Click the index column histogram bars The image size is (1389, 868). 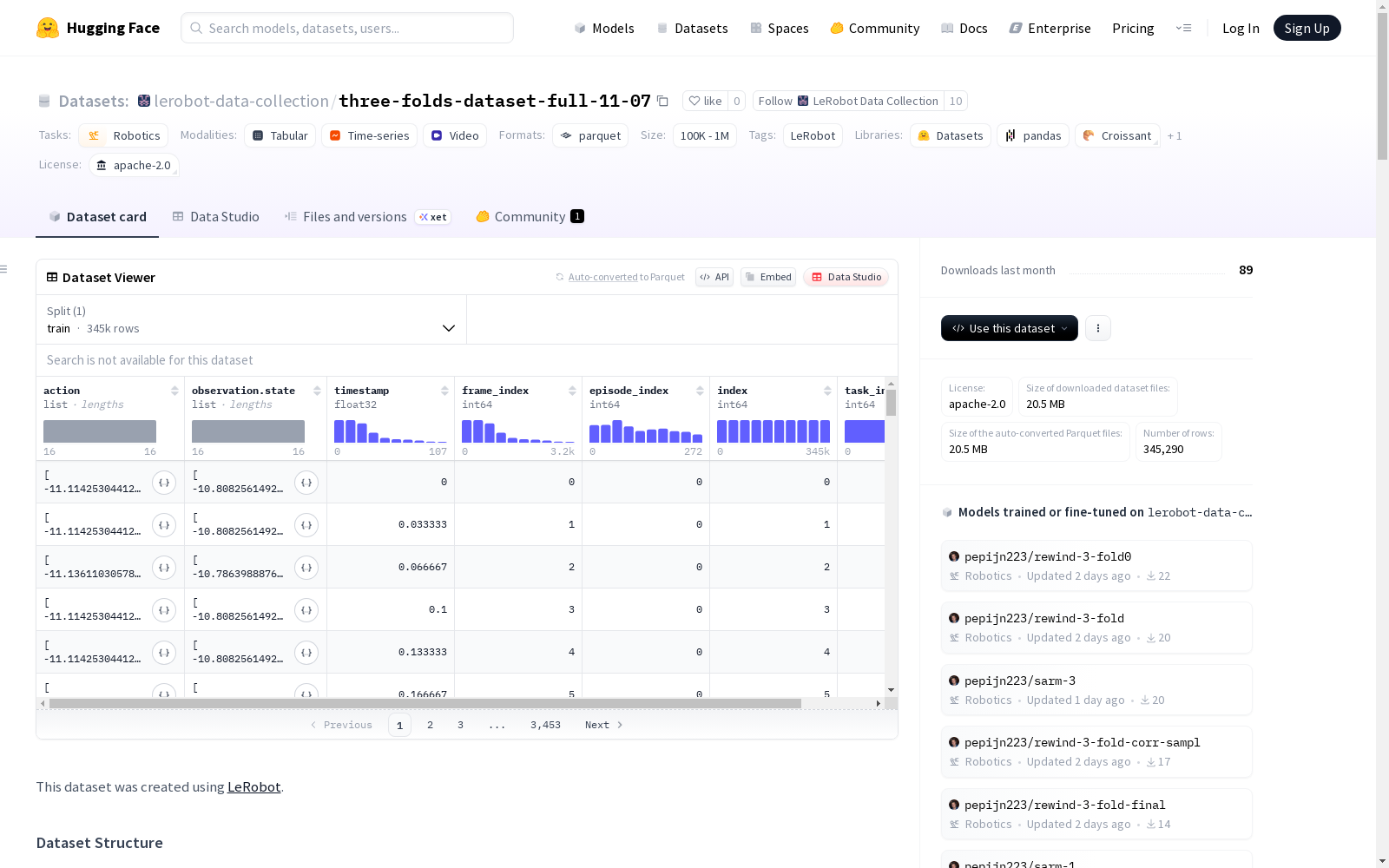coord(773,431)
